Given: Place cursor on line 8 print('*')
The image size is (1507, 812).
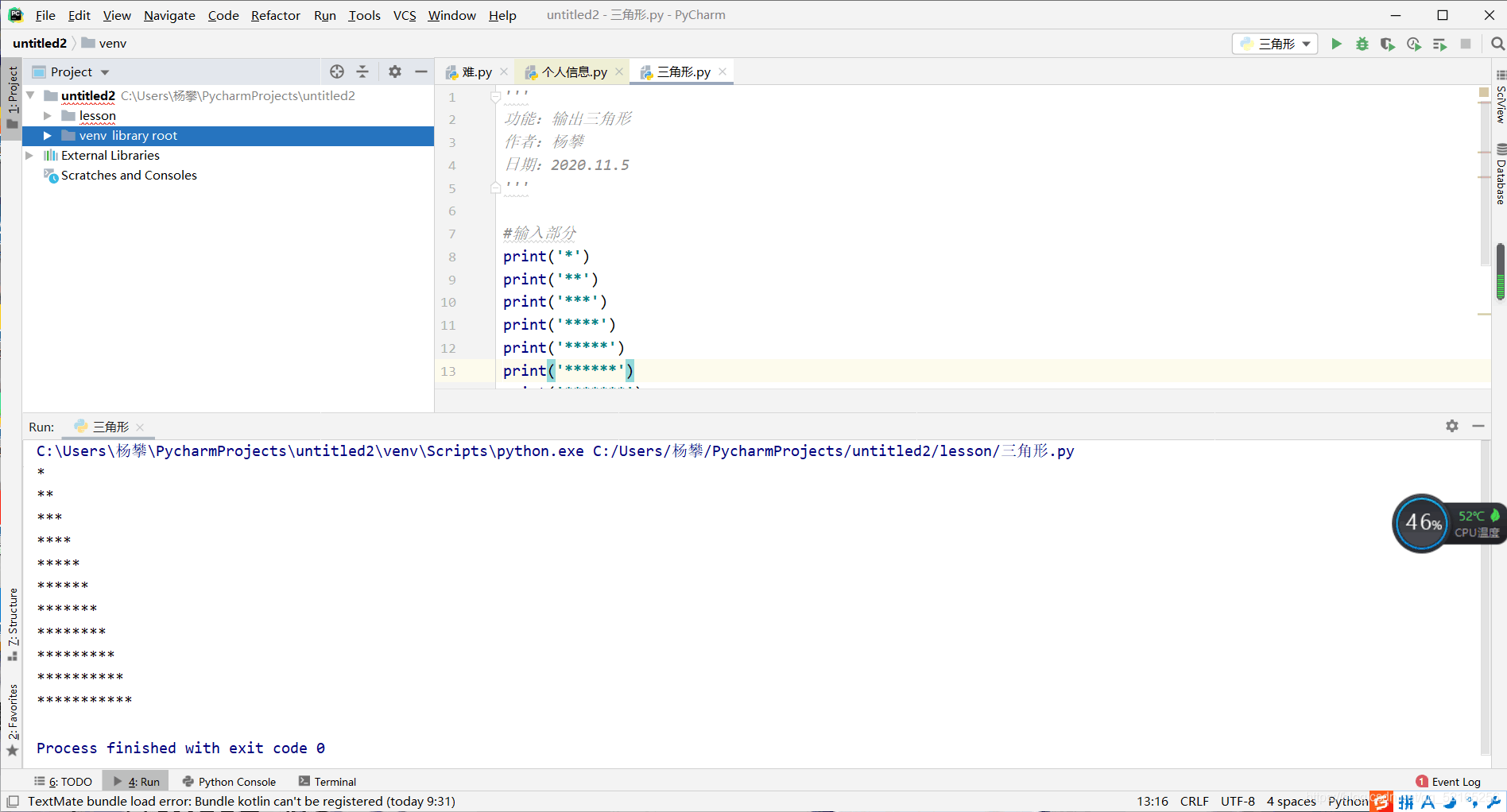Looking at the screenshot, I should (546, 257).
